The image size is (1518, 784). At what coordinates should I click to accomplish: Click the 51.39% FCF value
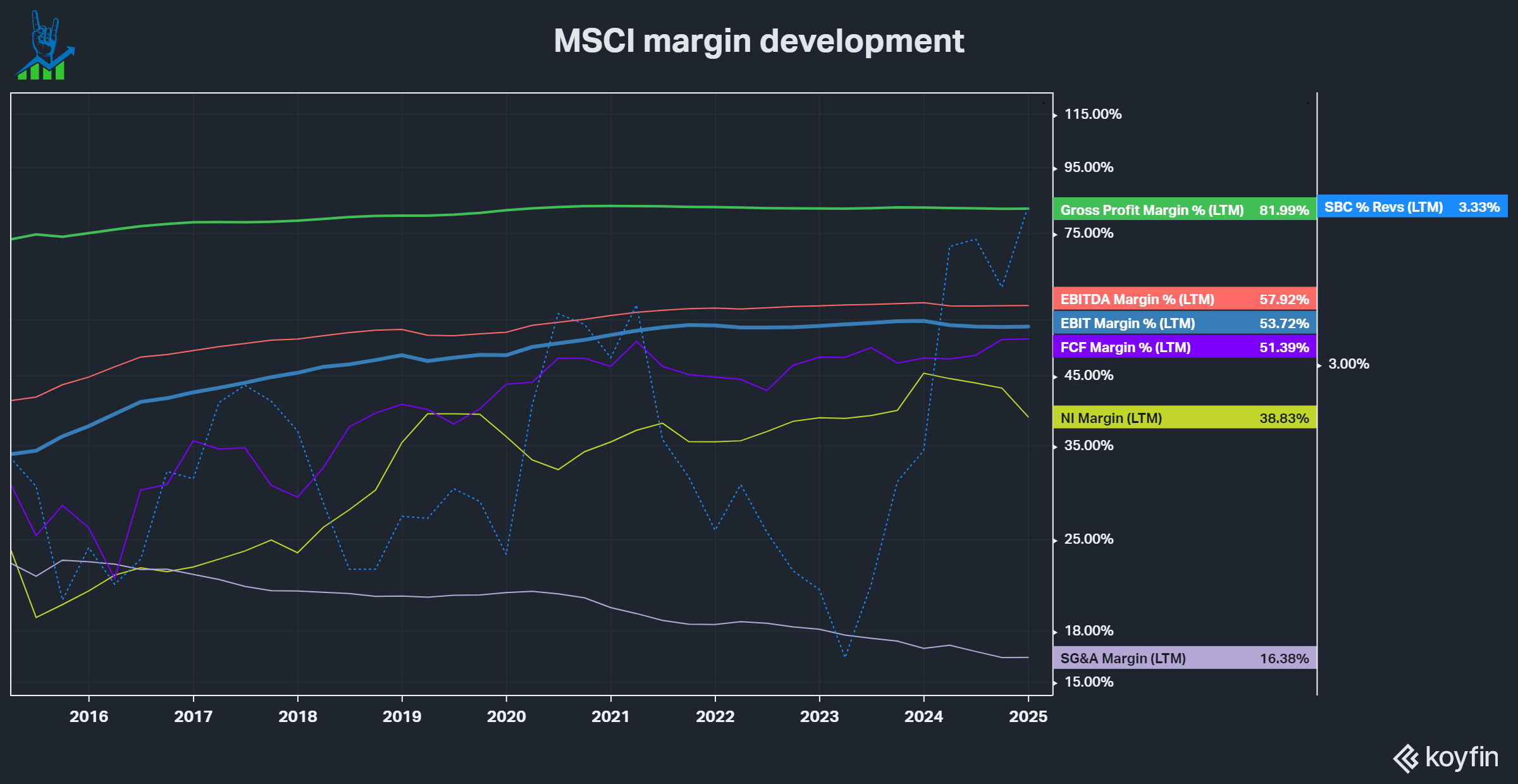tap(1284, 347)
